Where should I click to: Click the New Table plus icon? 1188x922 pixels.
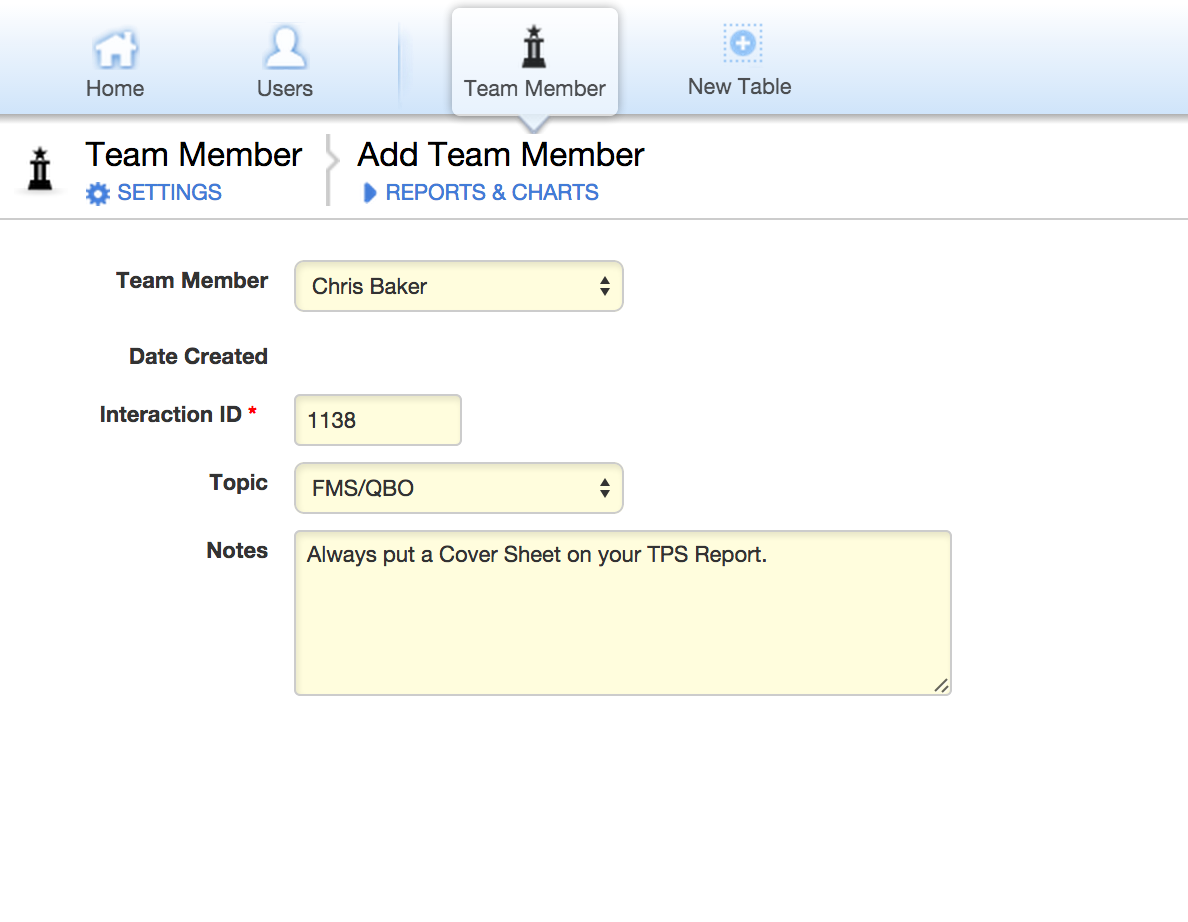[x=742, y=43]
